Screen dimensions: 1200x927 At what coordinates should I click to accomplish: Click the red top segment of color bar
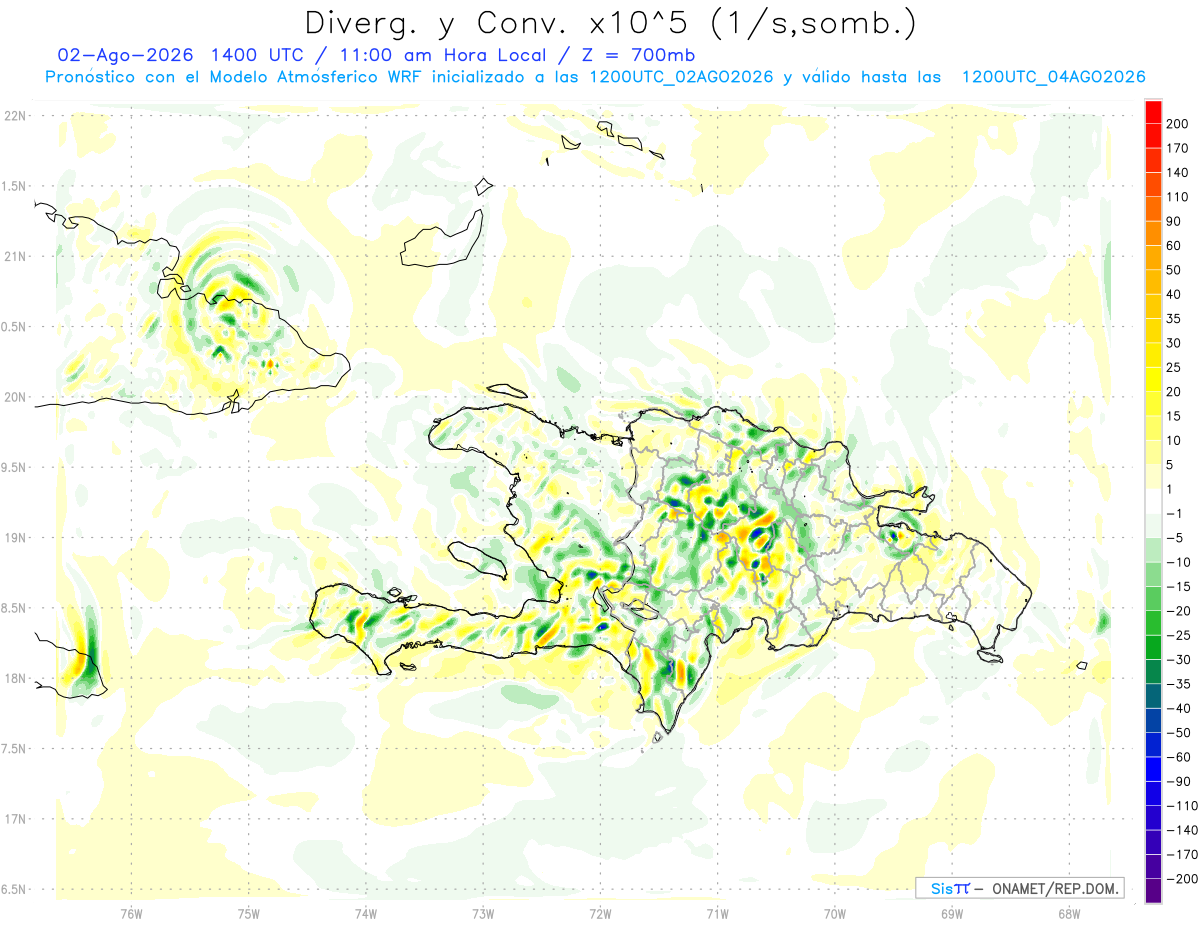coord(1153,112)
